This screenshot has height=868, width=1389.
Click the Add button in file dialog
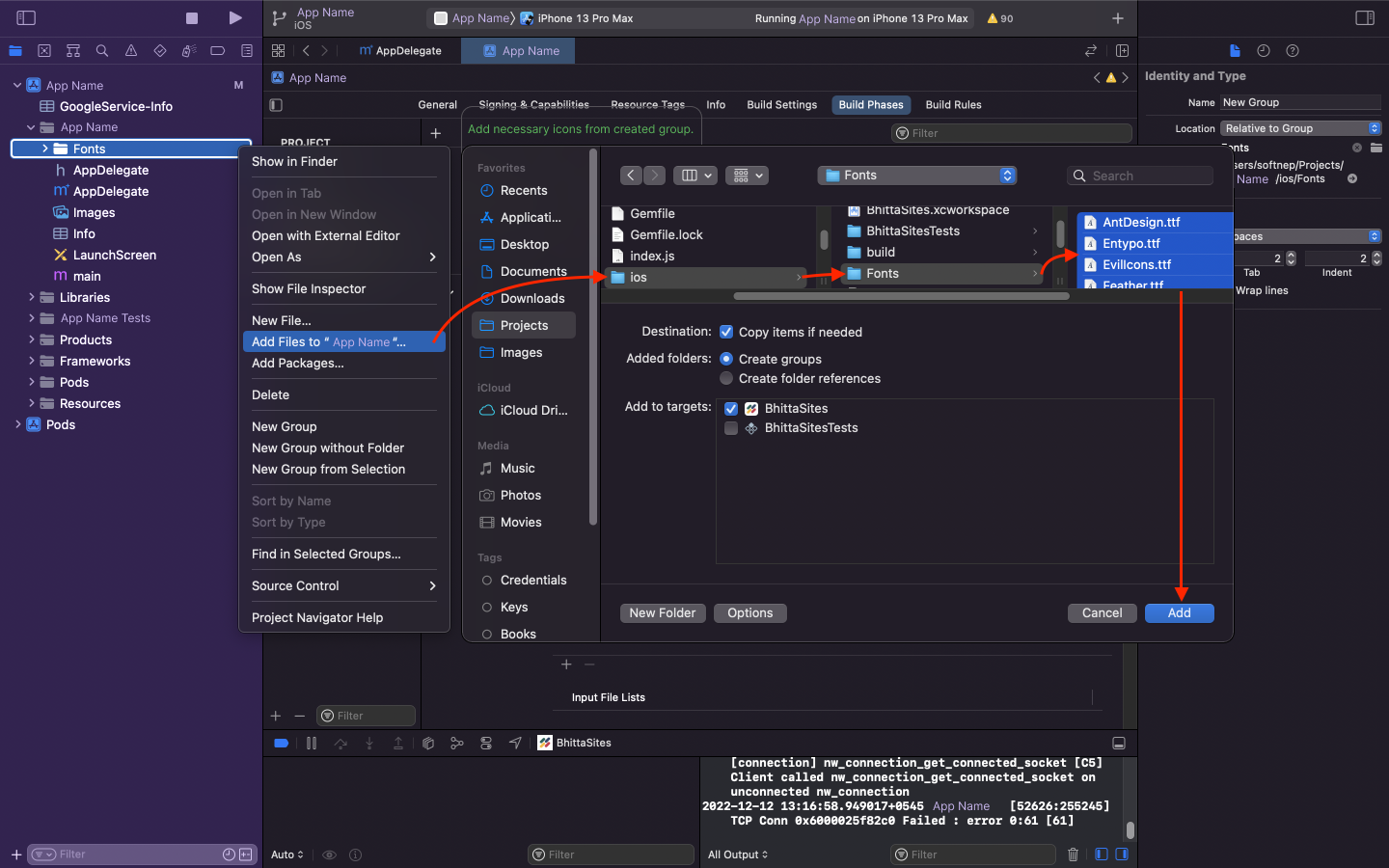tap(1179, 612)
